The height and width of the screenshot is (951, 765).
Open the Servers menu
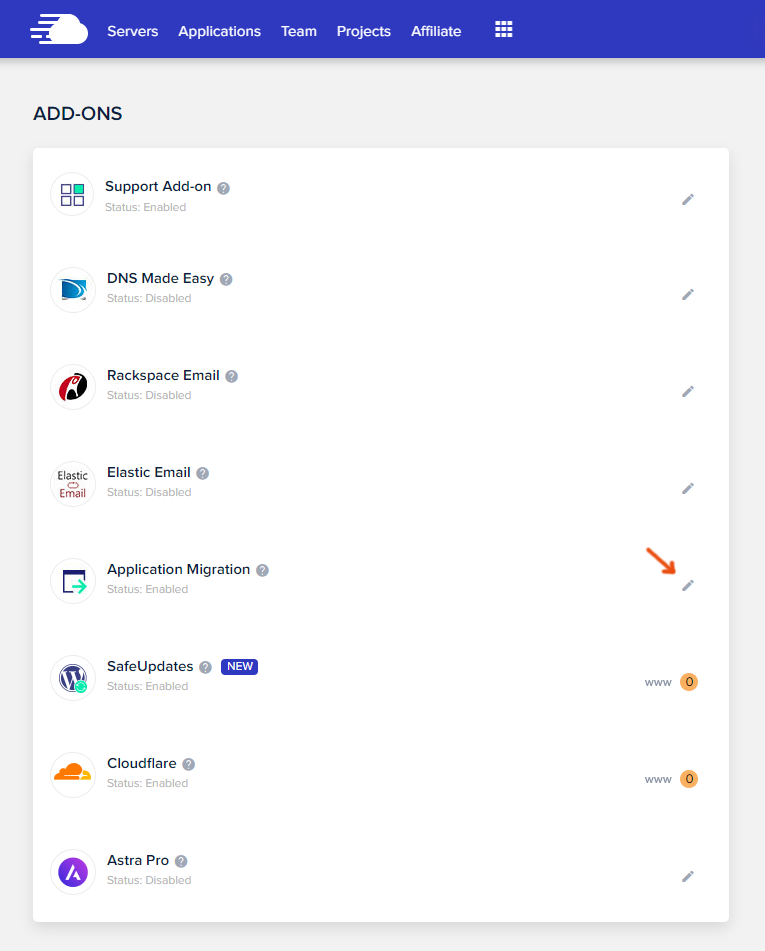[x=132, y=31]
